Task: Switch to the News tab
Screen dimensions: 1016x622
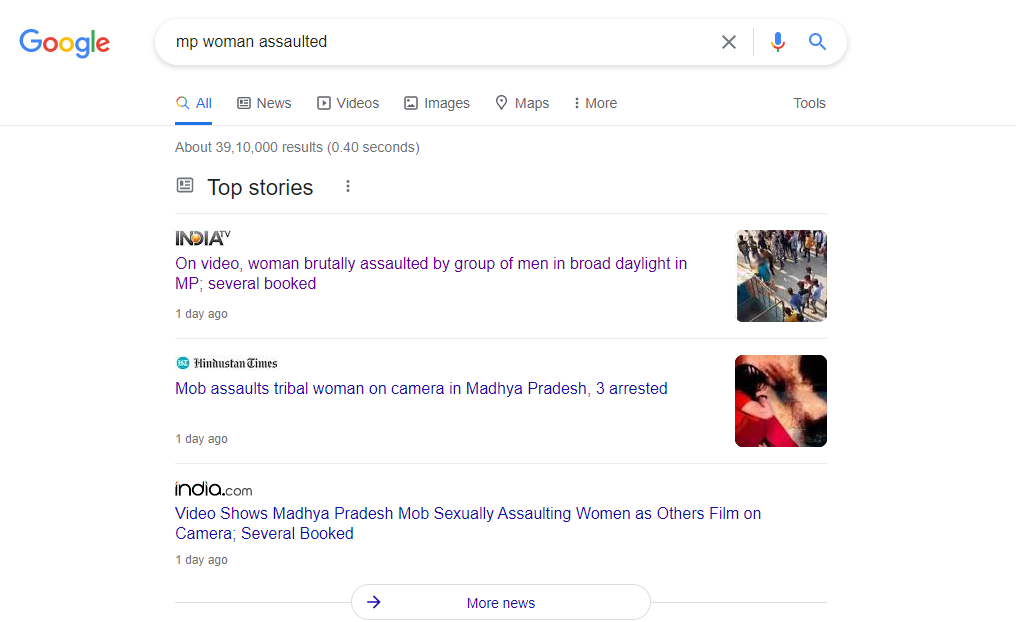Action: pyautogui.click(x=264, y=104)
